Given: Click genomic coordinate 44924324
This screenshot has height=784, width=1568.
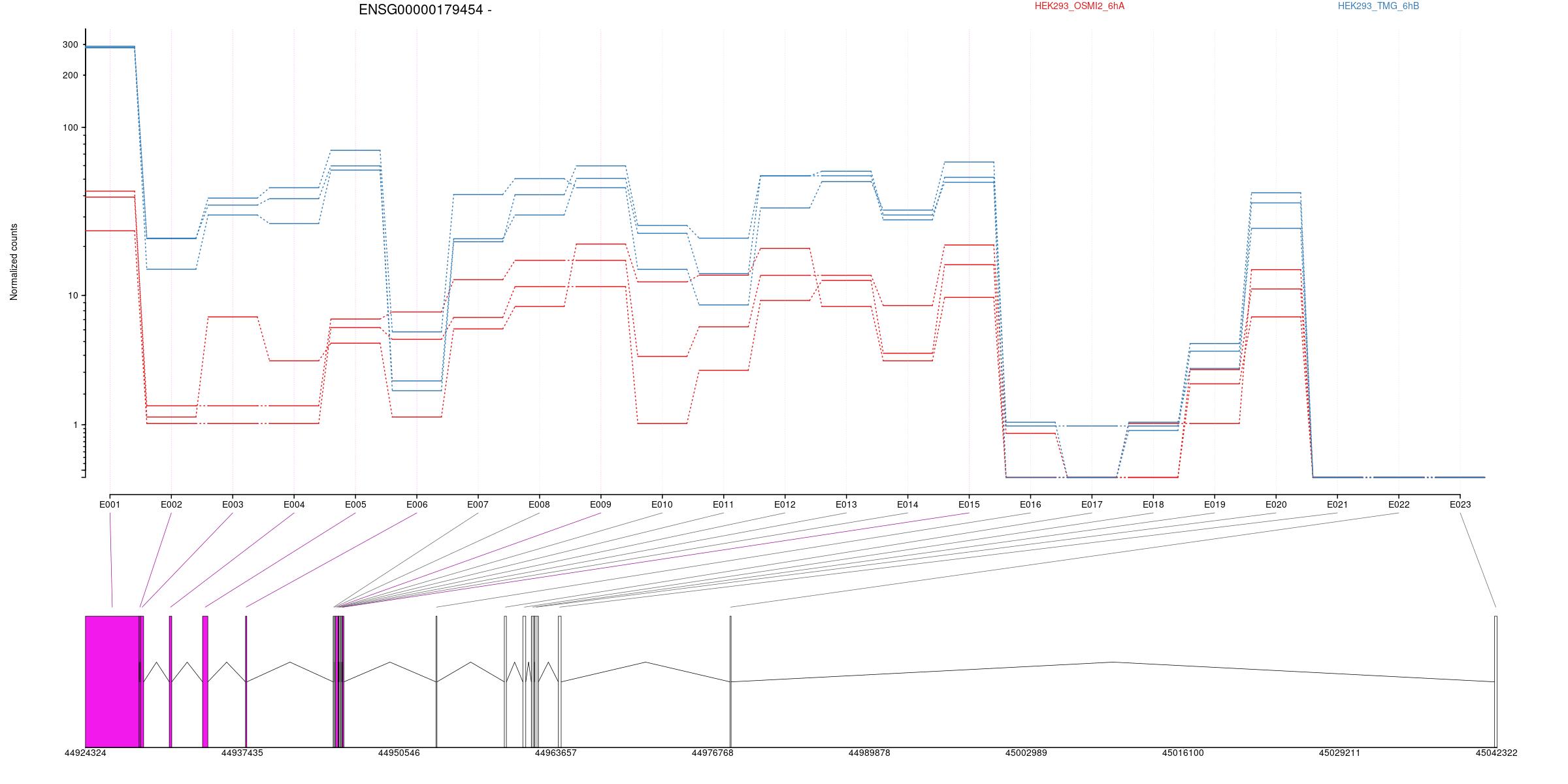Looking at the screenshot, I should coord(85,753).
